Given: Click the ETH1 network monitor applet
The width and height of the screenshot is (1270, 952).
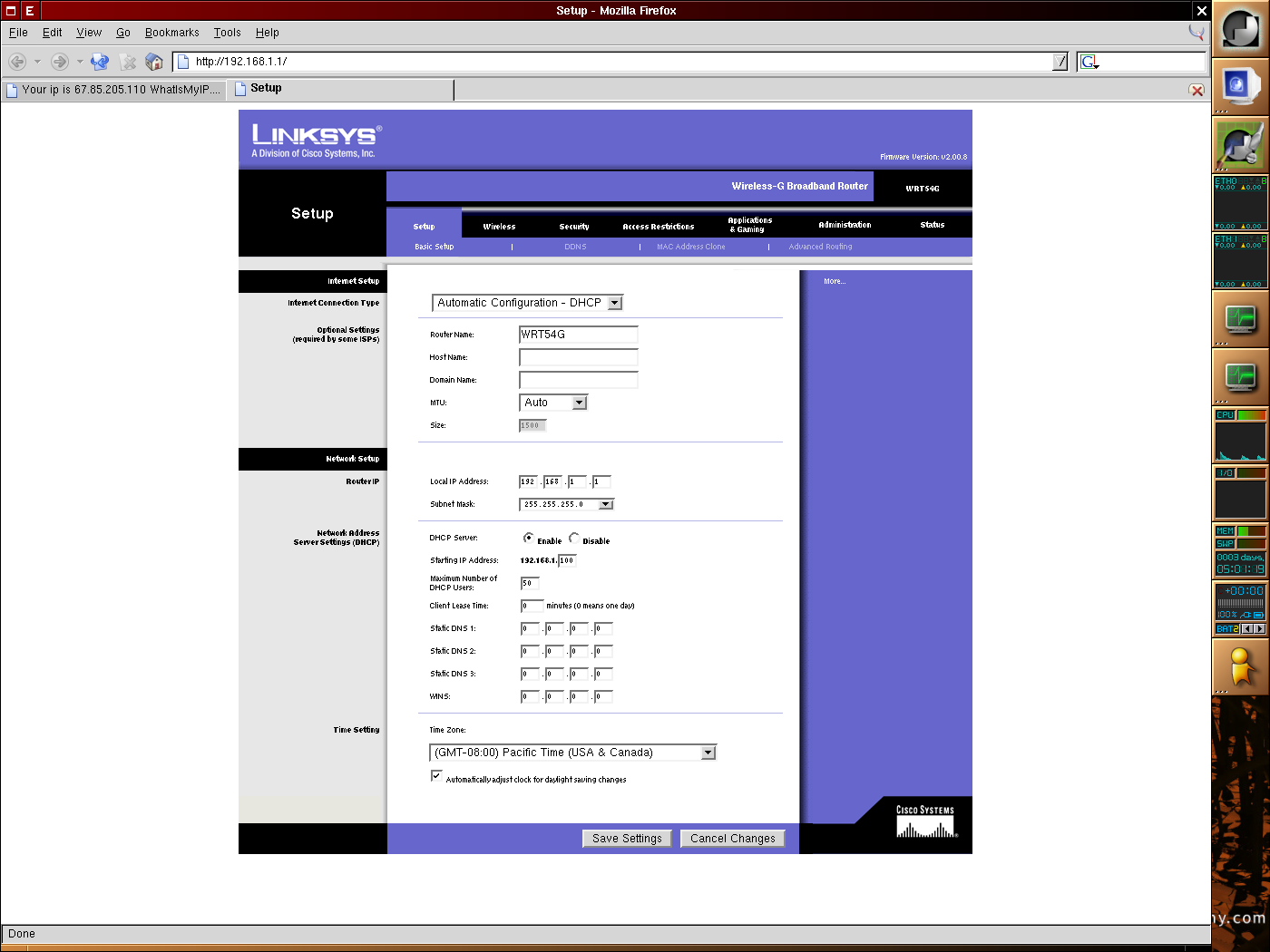Looking at the screenshot, I should point(1240,261).
